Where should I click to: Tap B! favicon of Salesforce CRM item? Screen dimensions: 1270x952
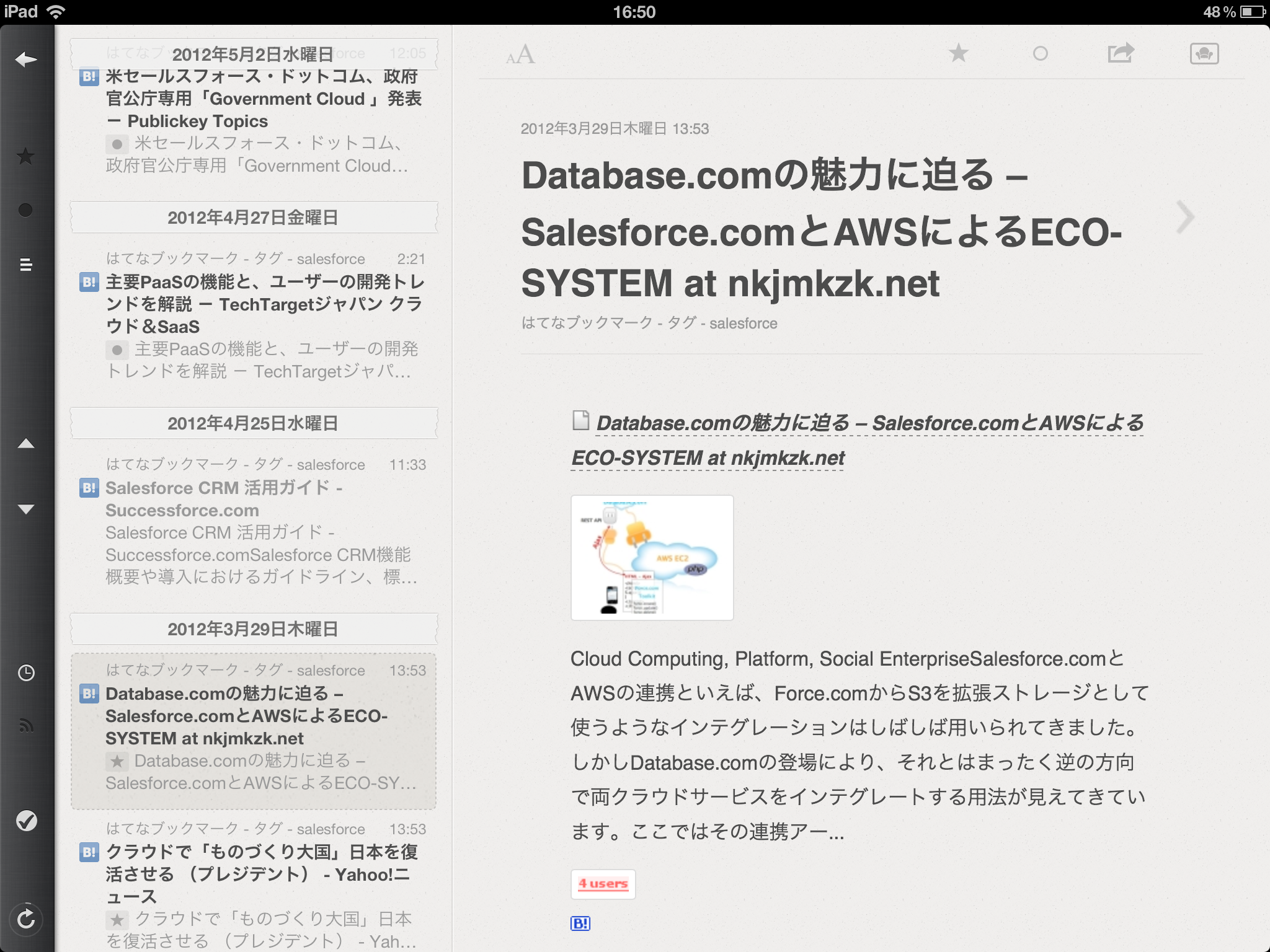point(89,488)
